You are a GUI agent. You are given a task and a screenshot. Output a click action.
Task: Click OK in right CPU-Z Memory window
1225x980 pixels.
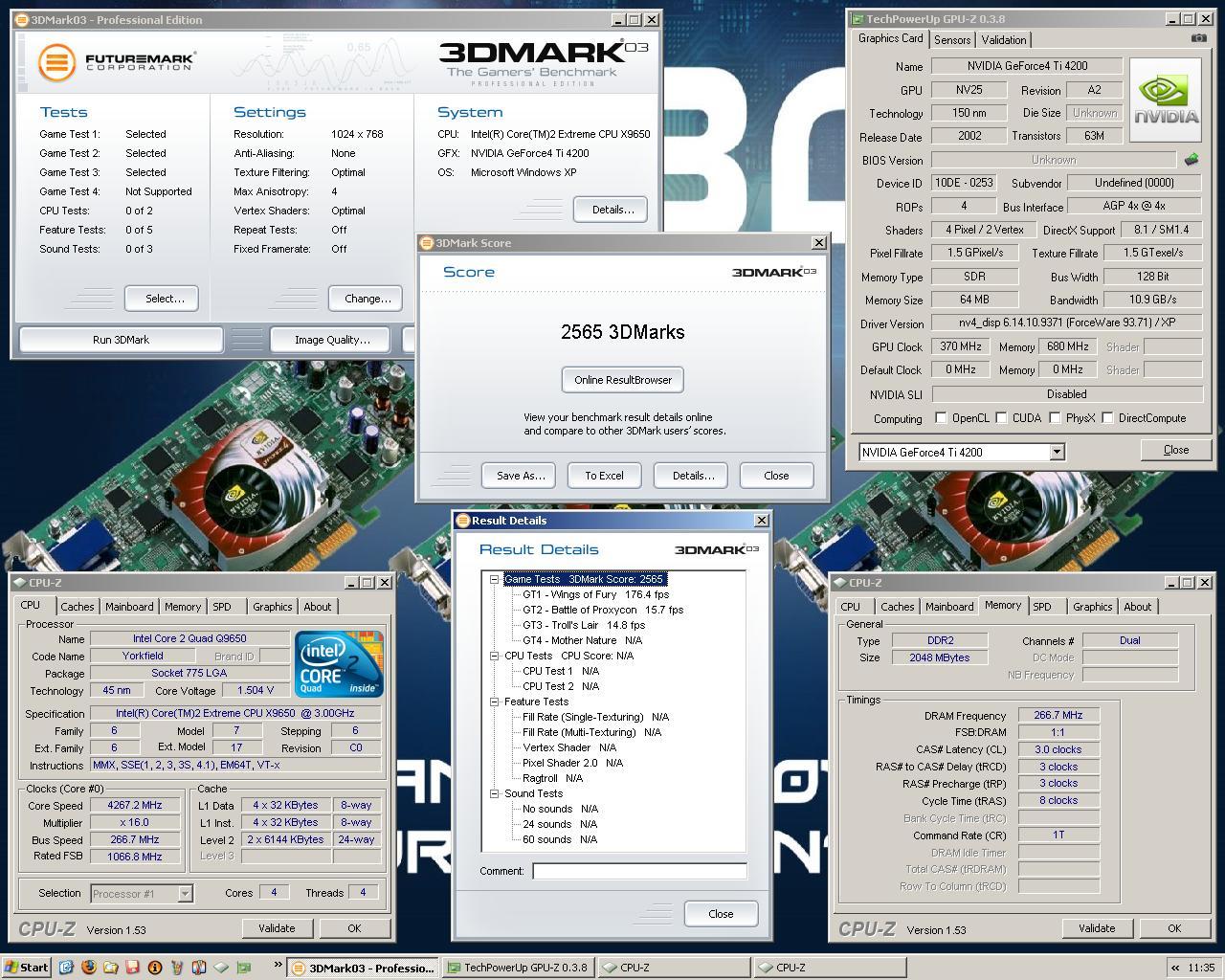click(x=1174, y=928)
